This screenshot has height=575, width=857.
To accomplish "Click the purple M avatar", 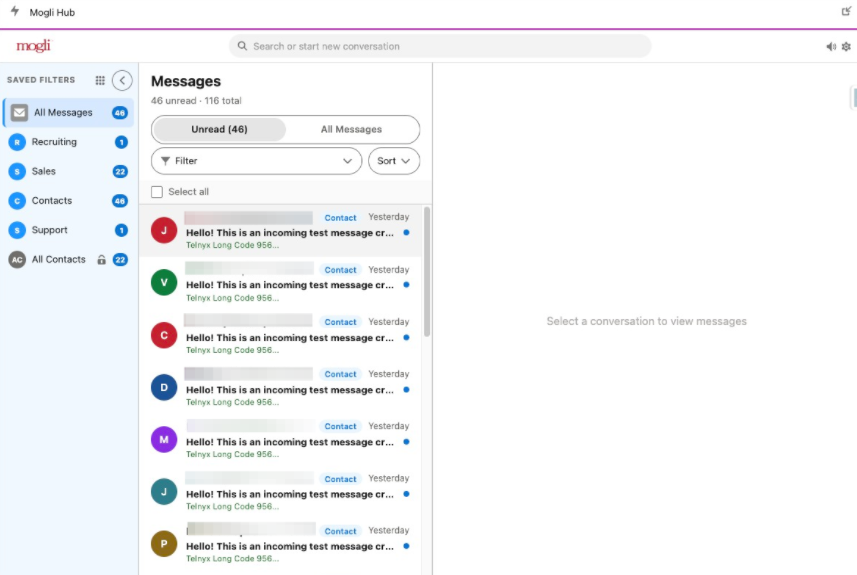I will [x=164, y=439].
